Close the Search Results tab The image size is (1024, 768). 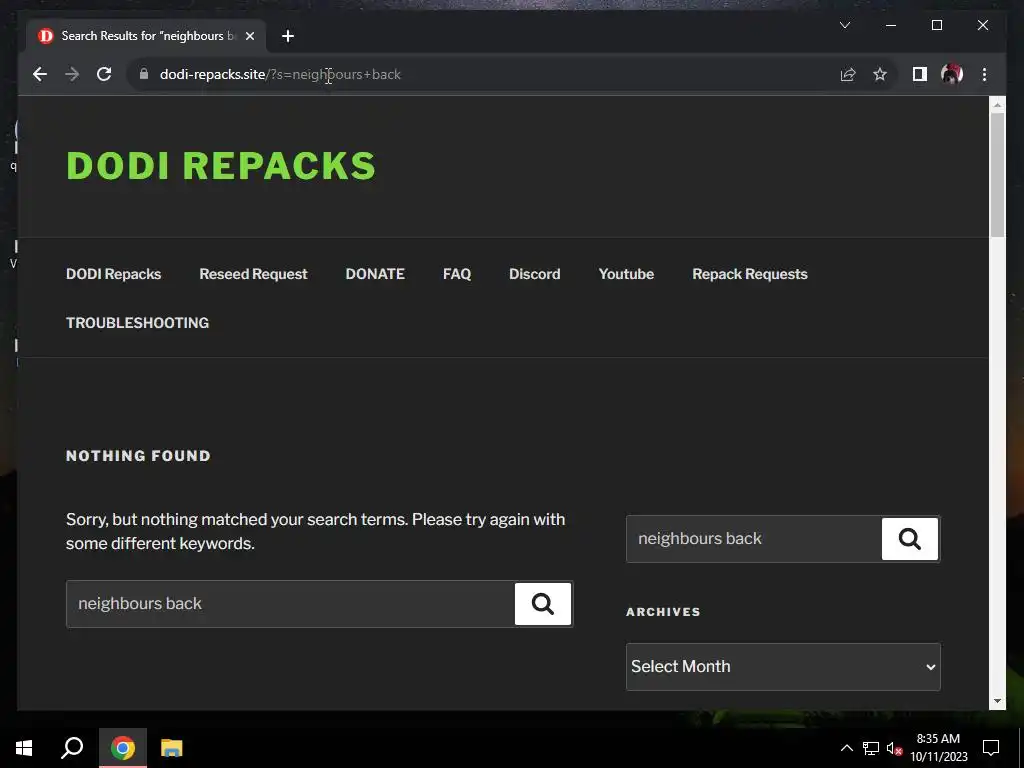tap(249, 36)
